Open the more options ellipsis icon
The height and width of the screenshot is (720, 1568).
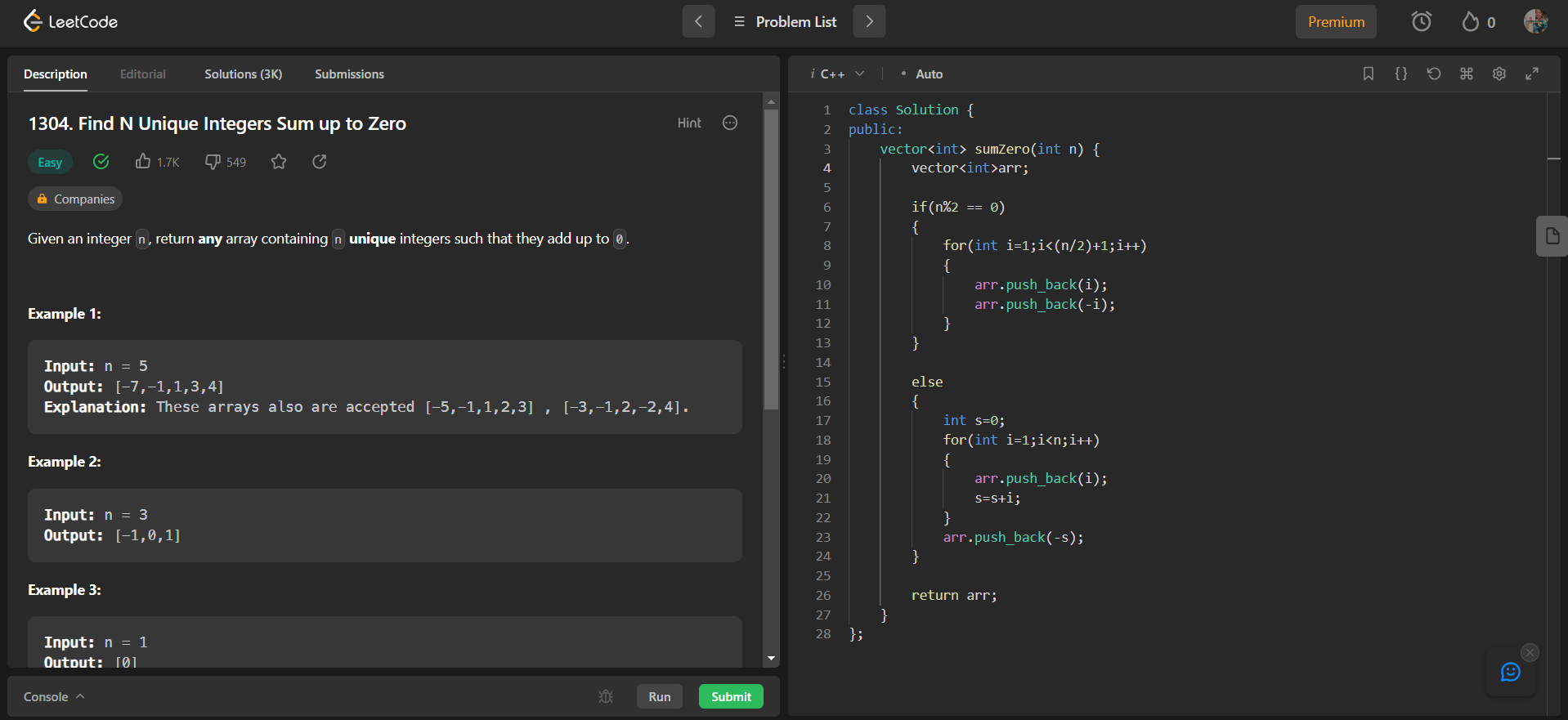(x=730, y=123)
